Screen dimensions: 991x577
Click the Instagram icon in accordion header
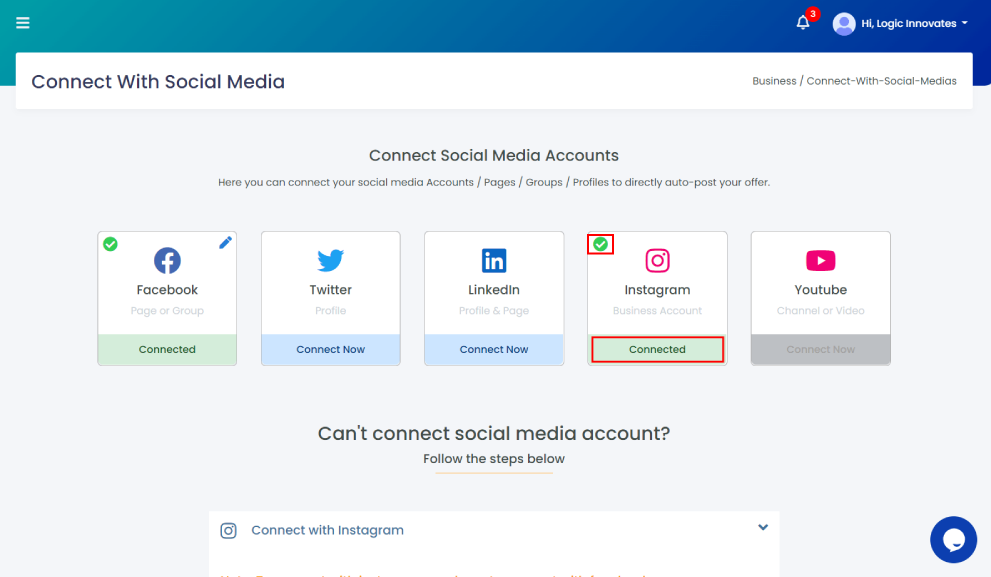pyautogui.click(x=229, y=531)
